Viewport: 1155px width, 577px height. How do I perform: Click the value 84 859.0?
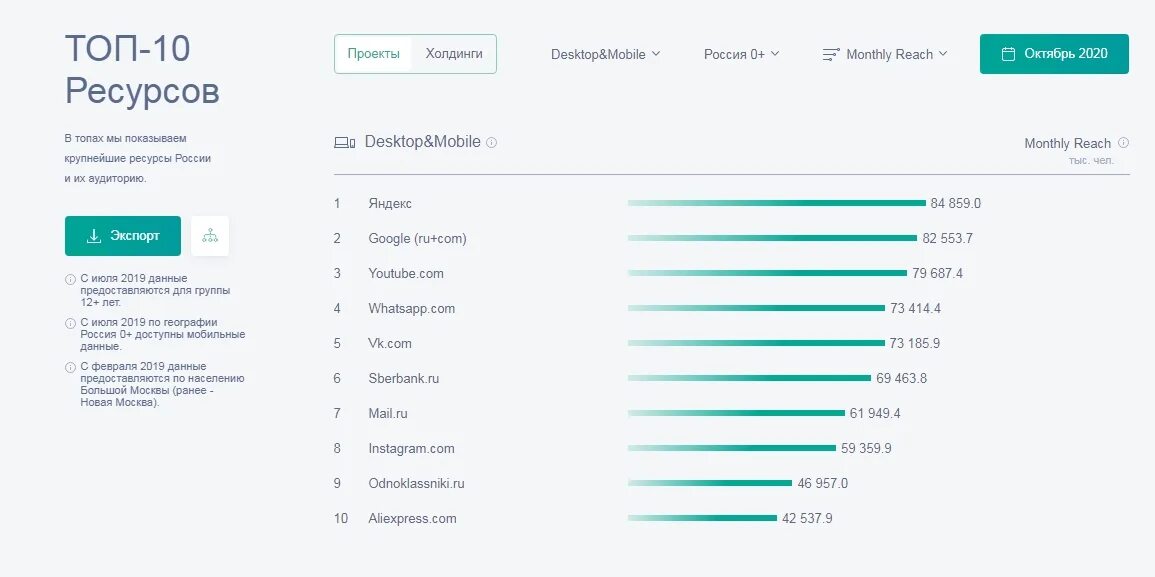pos(955,203)
